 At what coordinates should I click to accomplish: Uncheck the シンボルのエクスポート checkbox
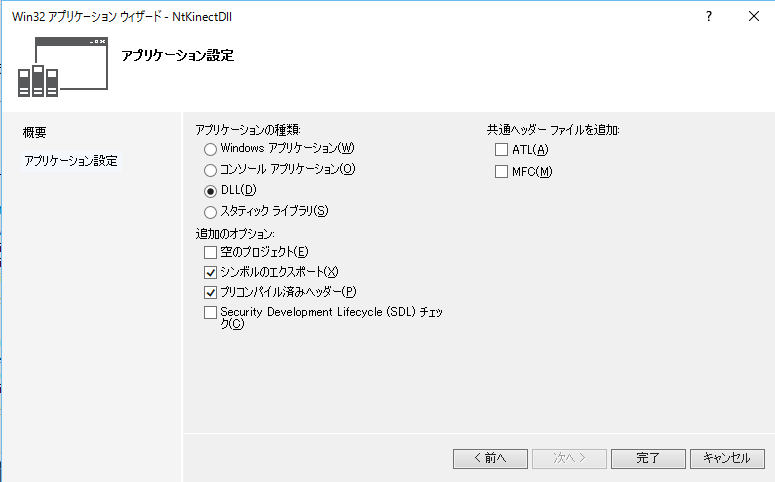pyautogui.click(x=210, y=272)
